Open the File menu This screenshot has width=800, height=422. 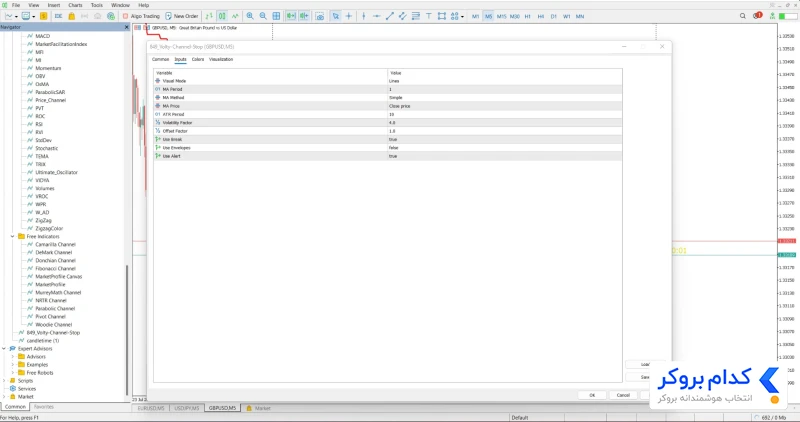coord(16,5)
